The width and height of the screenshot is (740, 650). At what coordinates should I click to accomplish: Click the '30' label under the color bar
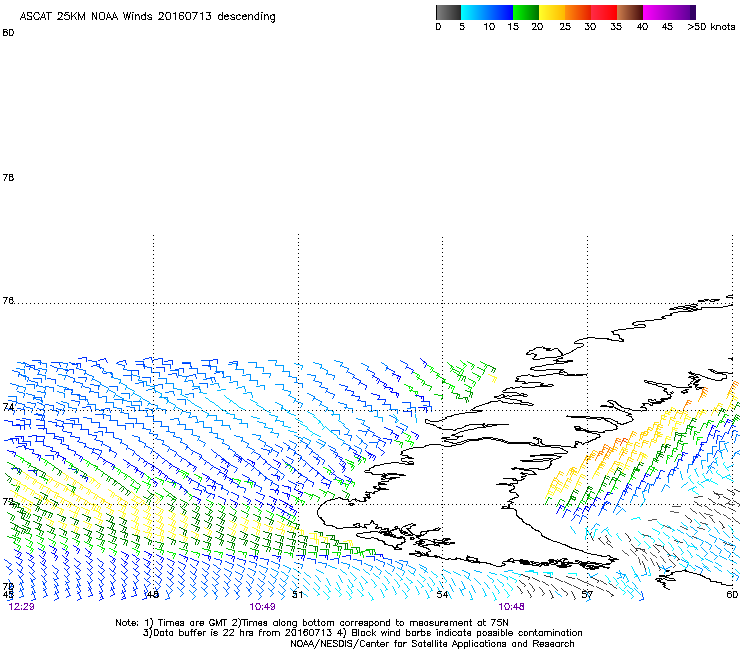590,27
